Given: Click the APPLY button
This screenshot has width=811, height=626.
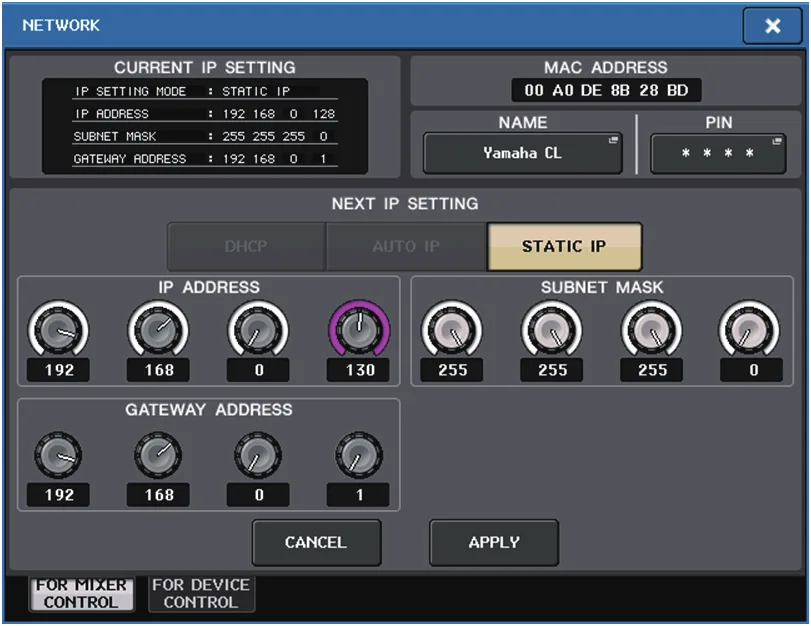Looking at the screenshot, I should (494, 543).
